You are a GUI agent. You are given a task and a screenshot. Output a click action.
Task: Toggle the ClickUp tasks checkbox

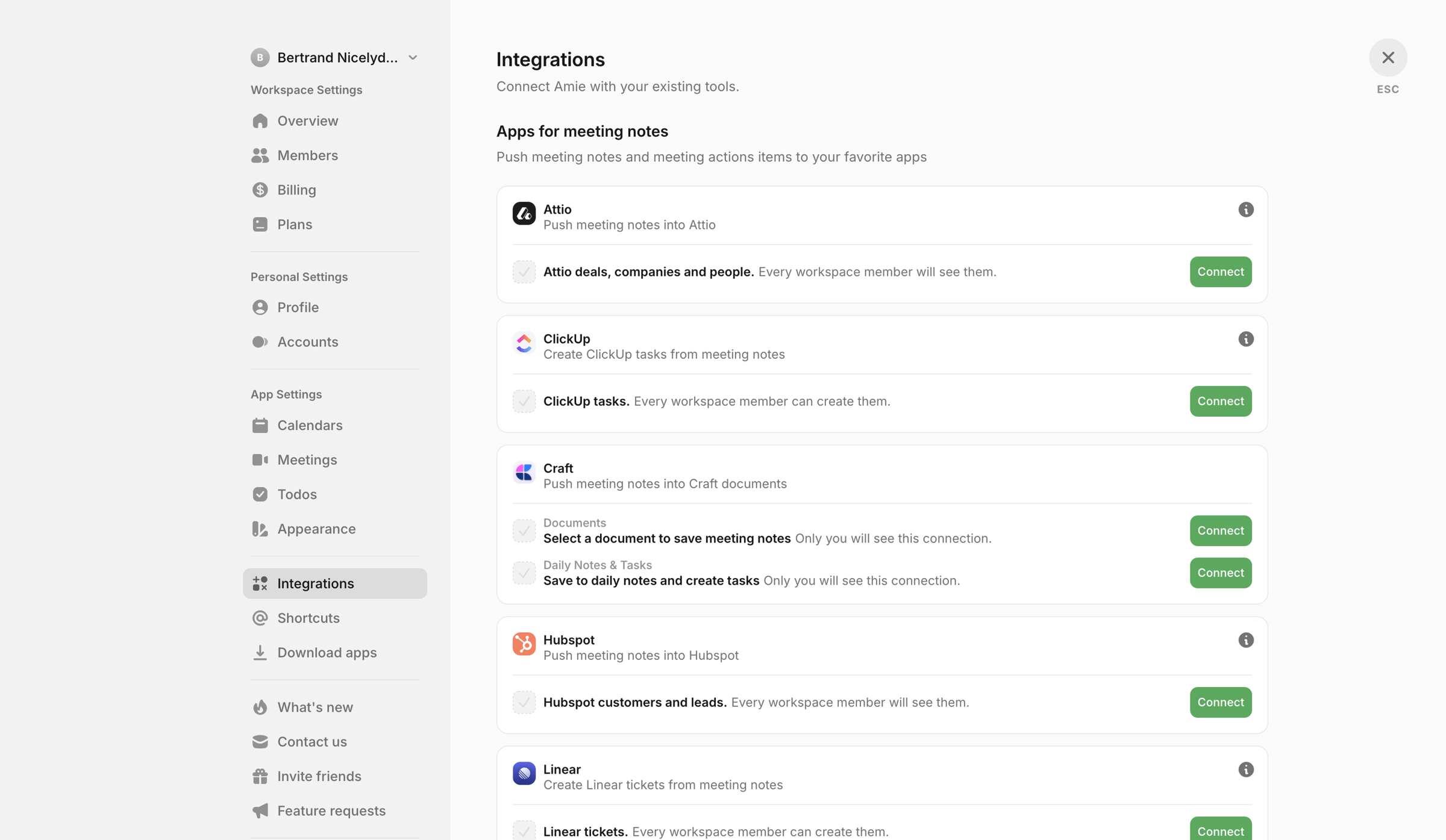(x=524, y=401)
